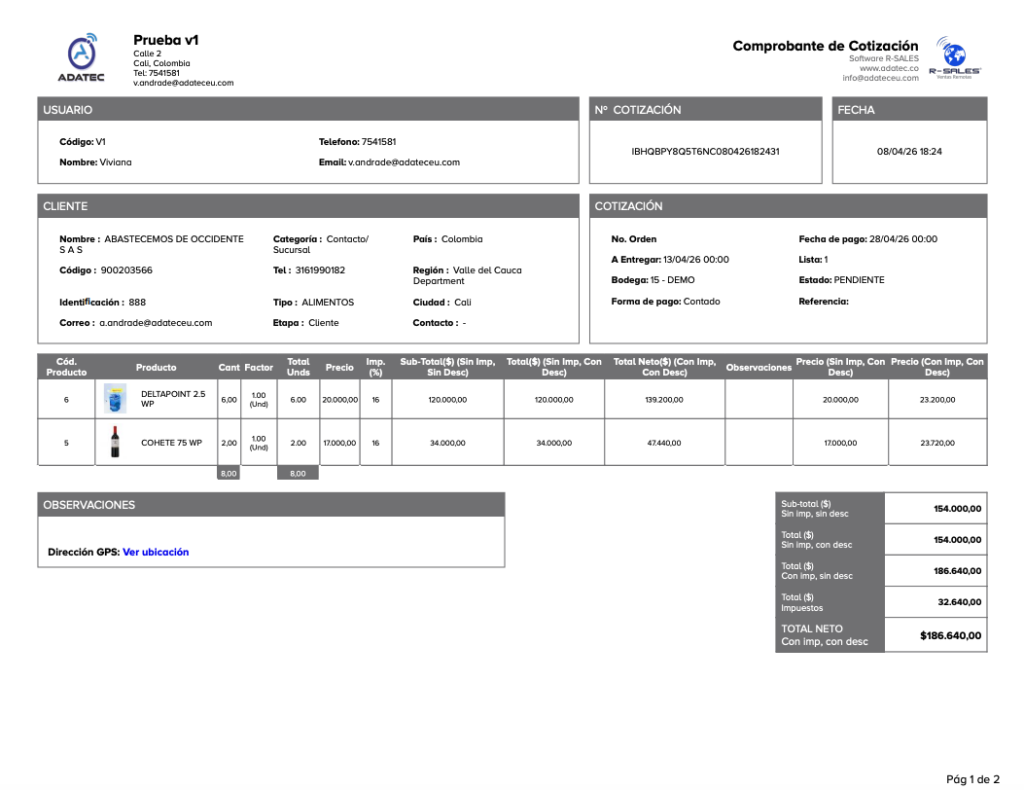Image resolution: width=1024 pixels, height=790 pixels.
Task: Click the price cell 23.200,00
Action: pos(937,400)
